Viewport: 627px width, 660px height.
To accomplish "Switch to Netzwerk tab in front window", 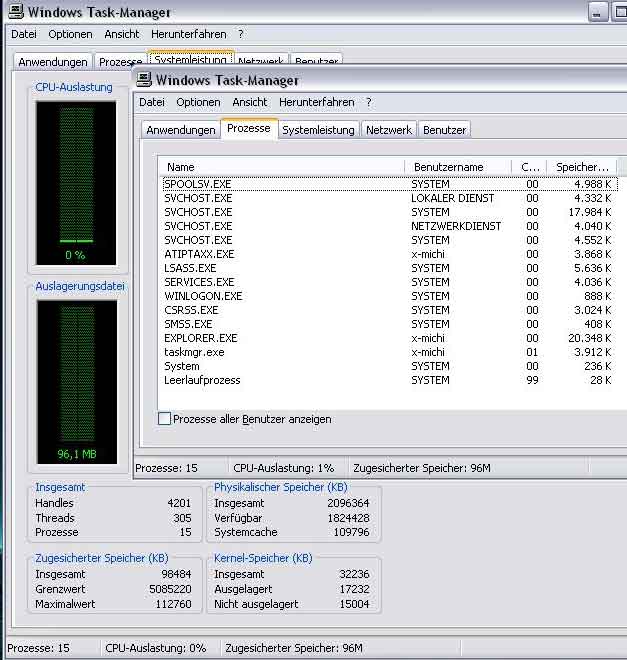I will coord(389,130).
